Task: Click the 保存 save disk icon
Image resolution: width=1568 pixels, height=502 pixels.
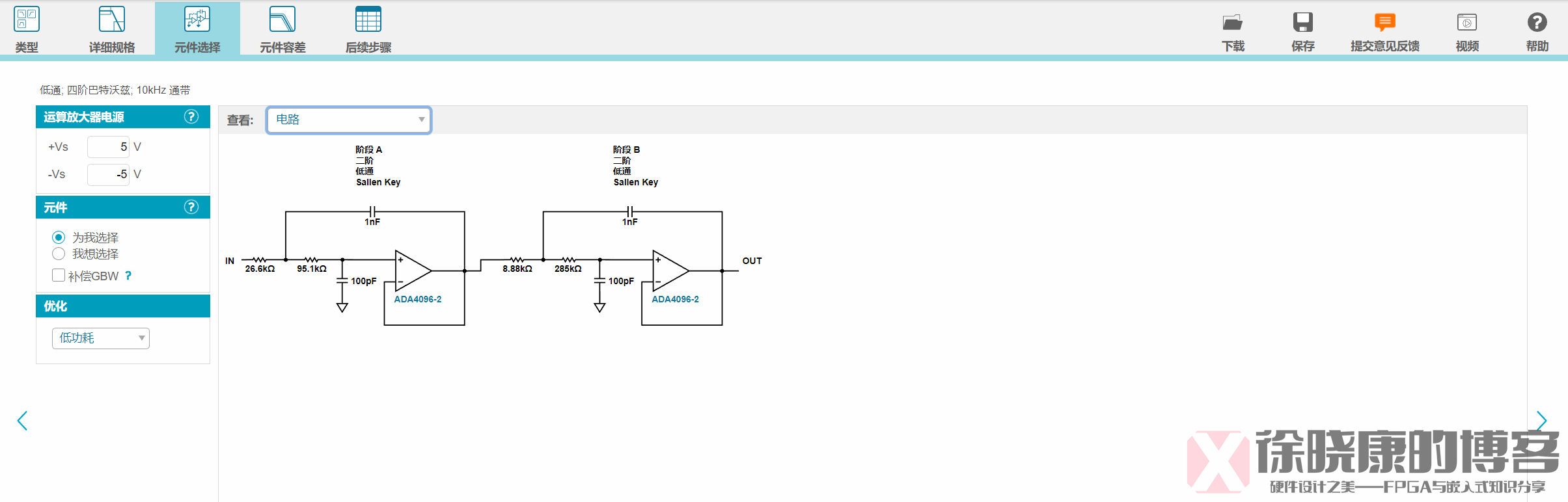Action: tap(1303, 22)
